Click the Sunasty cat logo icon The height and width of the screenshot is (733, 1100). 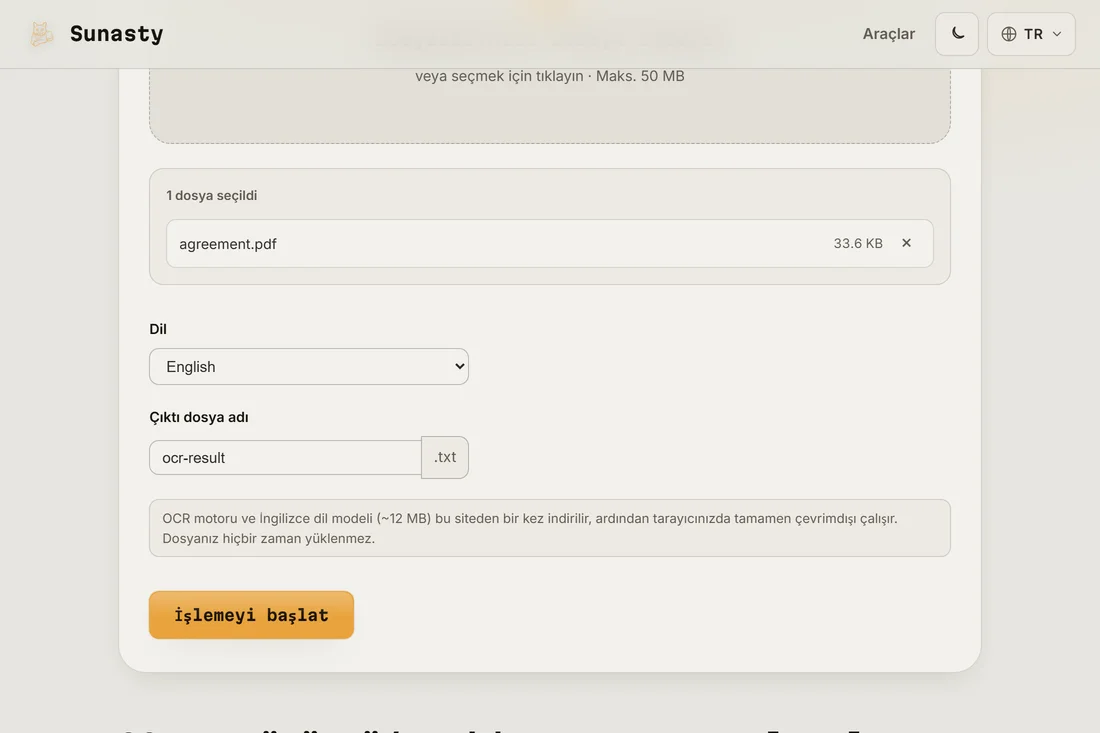41,34
